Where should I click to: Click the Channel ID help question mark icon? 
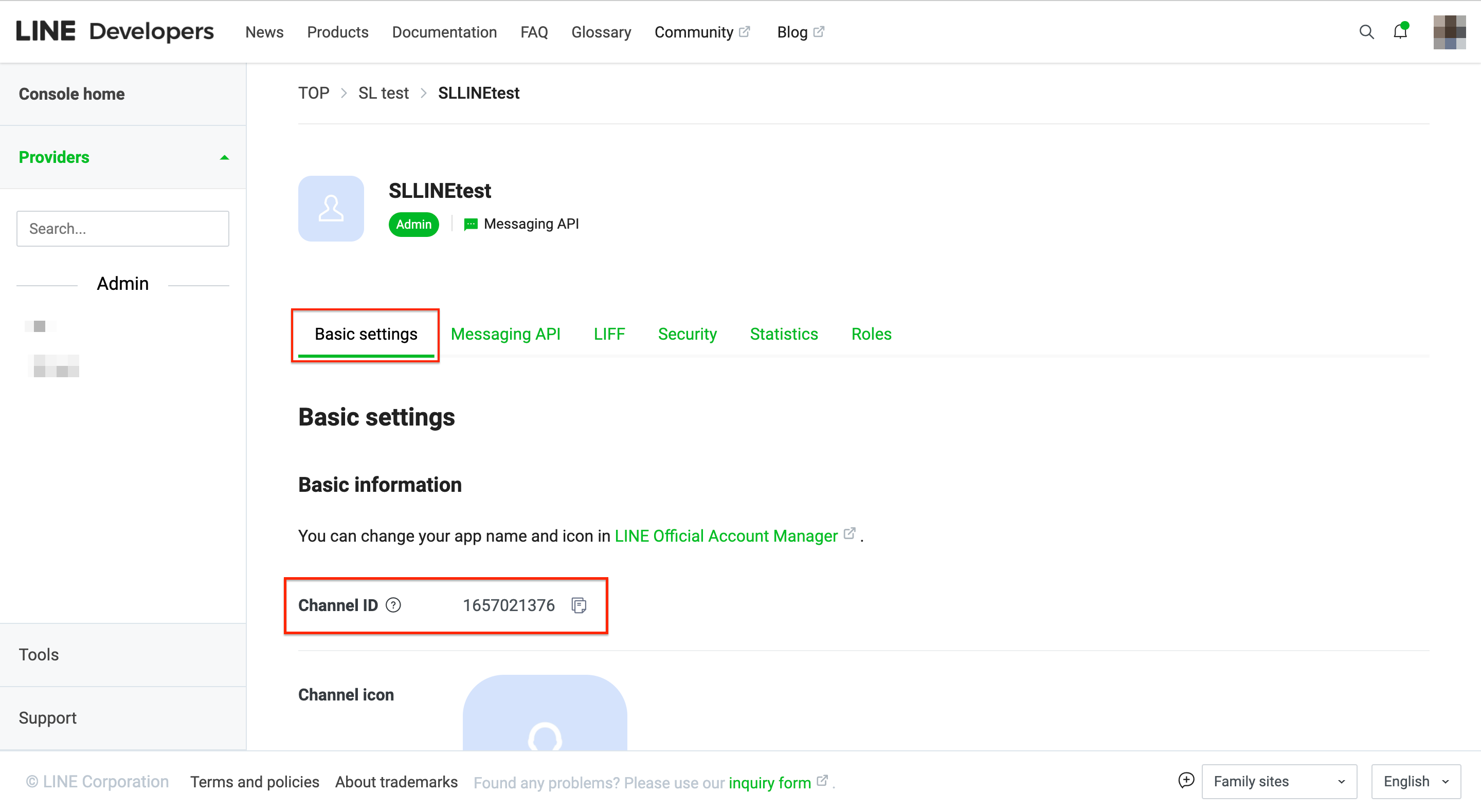pyautogui.click(x=394, y=604)
